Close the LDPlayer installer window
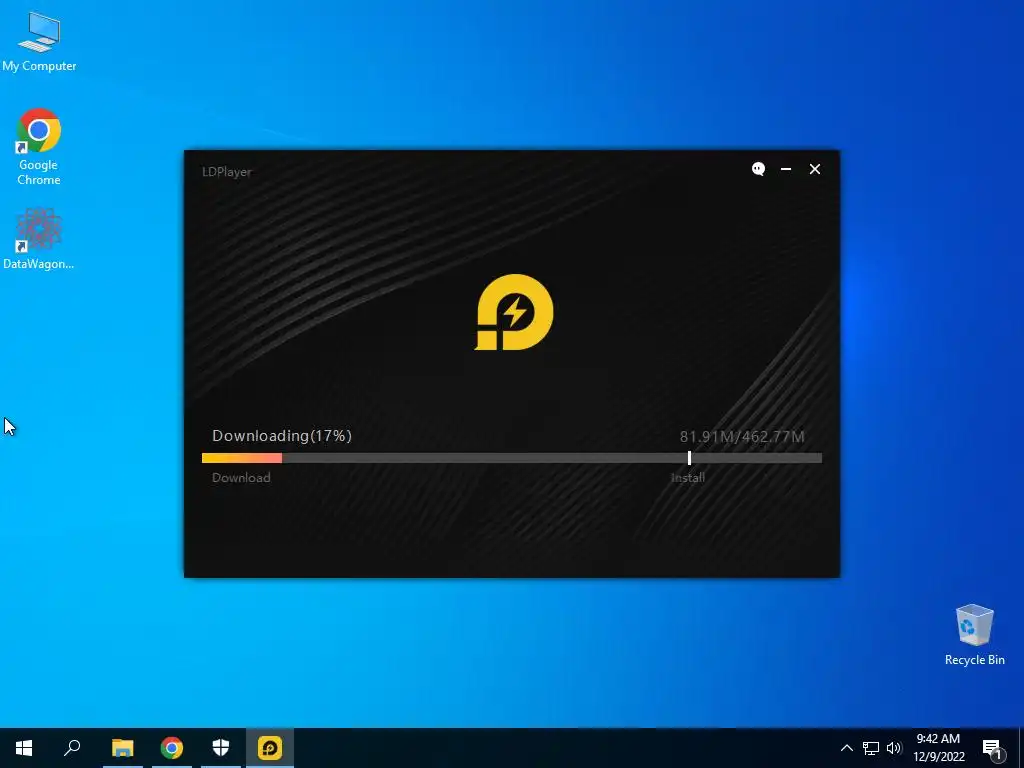The width and height of the screenshot is (1024, 768). (x=814, y=169)
